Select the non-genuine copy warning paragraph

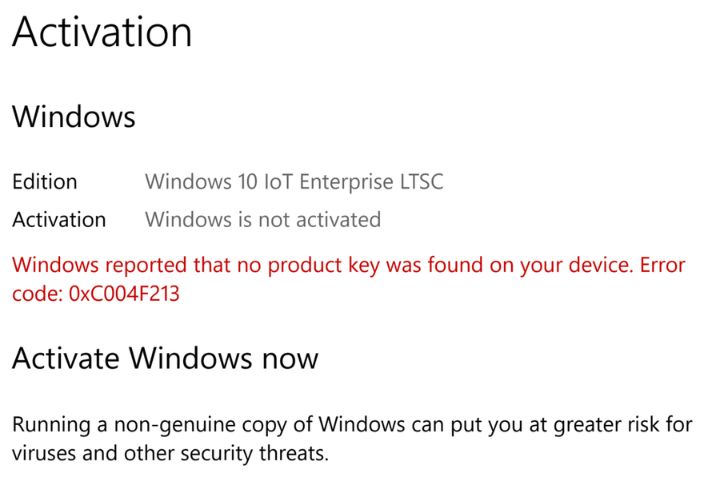click(352, 439)
